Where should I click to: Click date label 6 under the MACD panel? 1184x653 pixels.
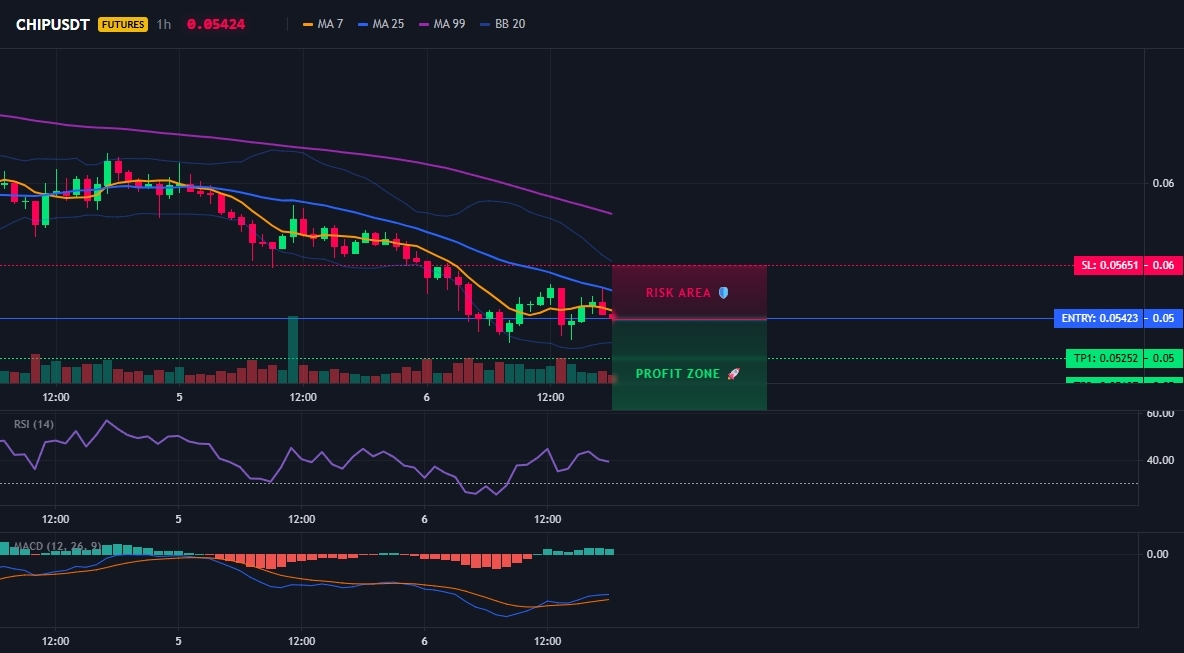click(x=424, y=641)
